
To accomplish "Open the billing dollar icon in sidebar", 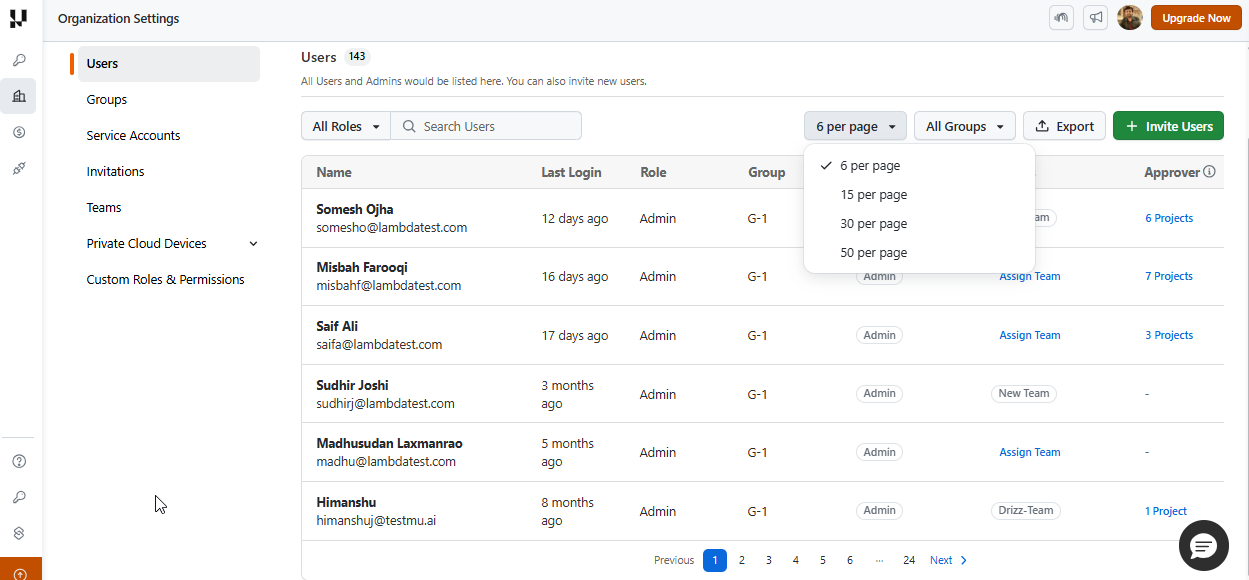I will coord(19,132).
